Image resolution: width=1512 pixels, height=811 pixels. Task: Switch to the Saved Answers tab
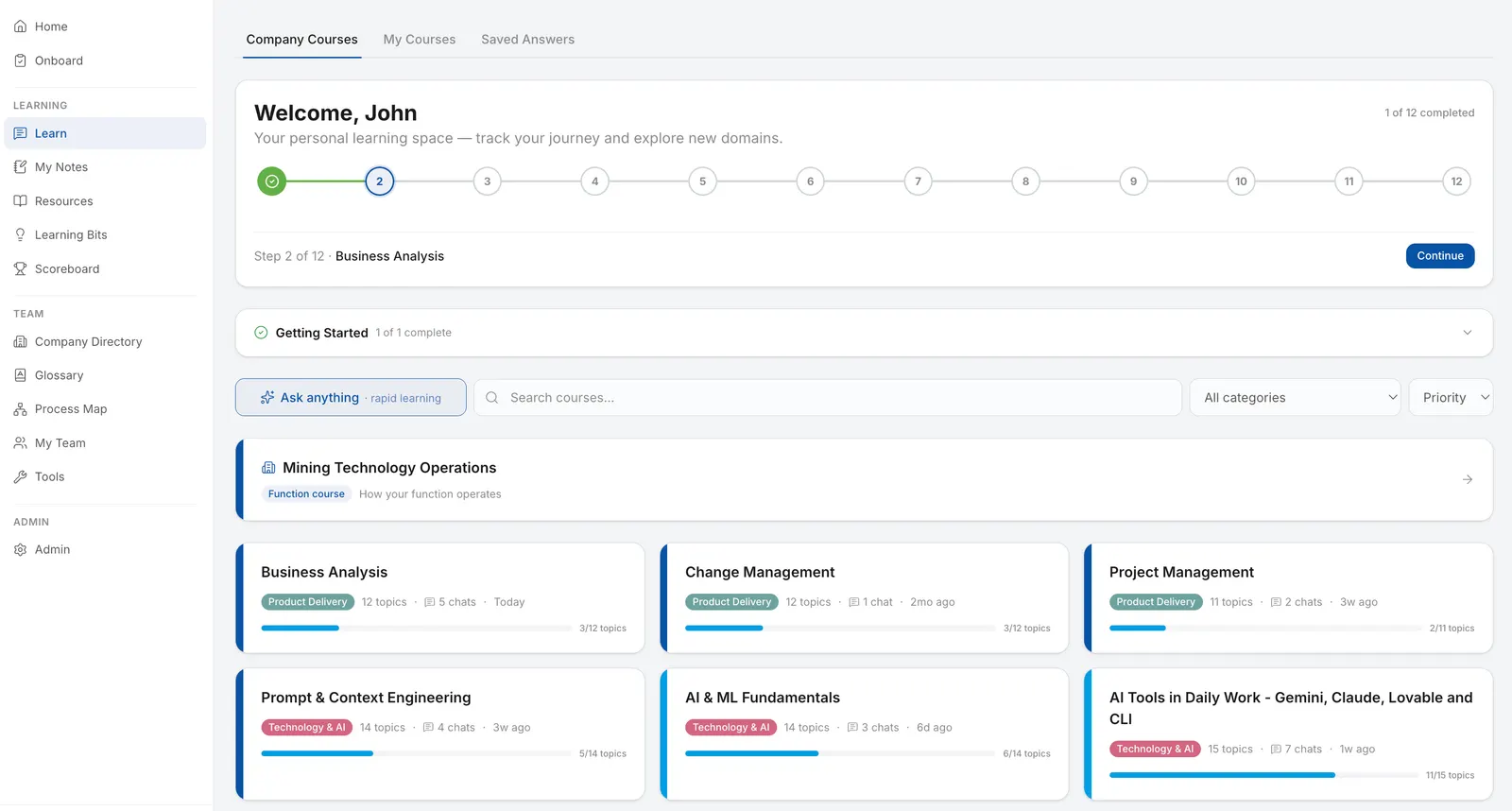(x=527, y=40)
